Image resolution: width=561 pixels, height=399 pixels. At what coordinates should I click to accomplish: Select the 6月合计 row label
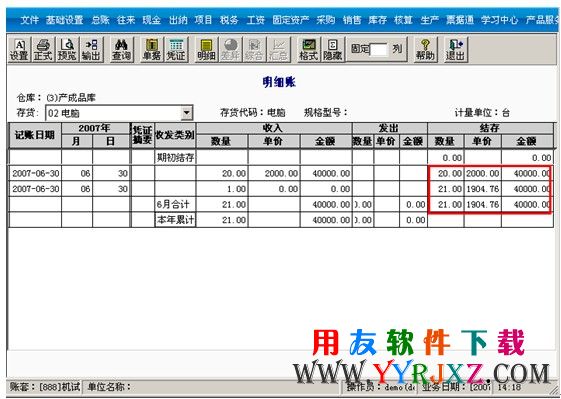175,204
